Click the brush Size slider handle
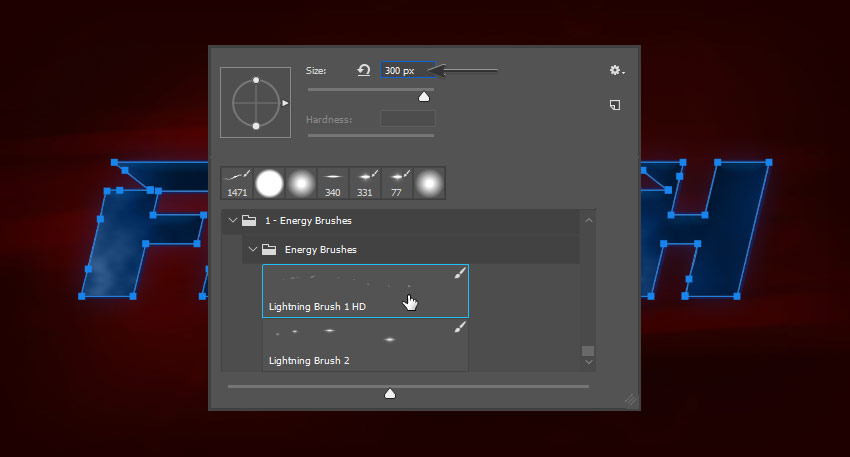Screen dimensions: 850x457 click(x=423, y=97)
